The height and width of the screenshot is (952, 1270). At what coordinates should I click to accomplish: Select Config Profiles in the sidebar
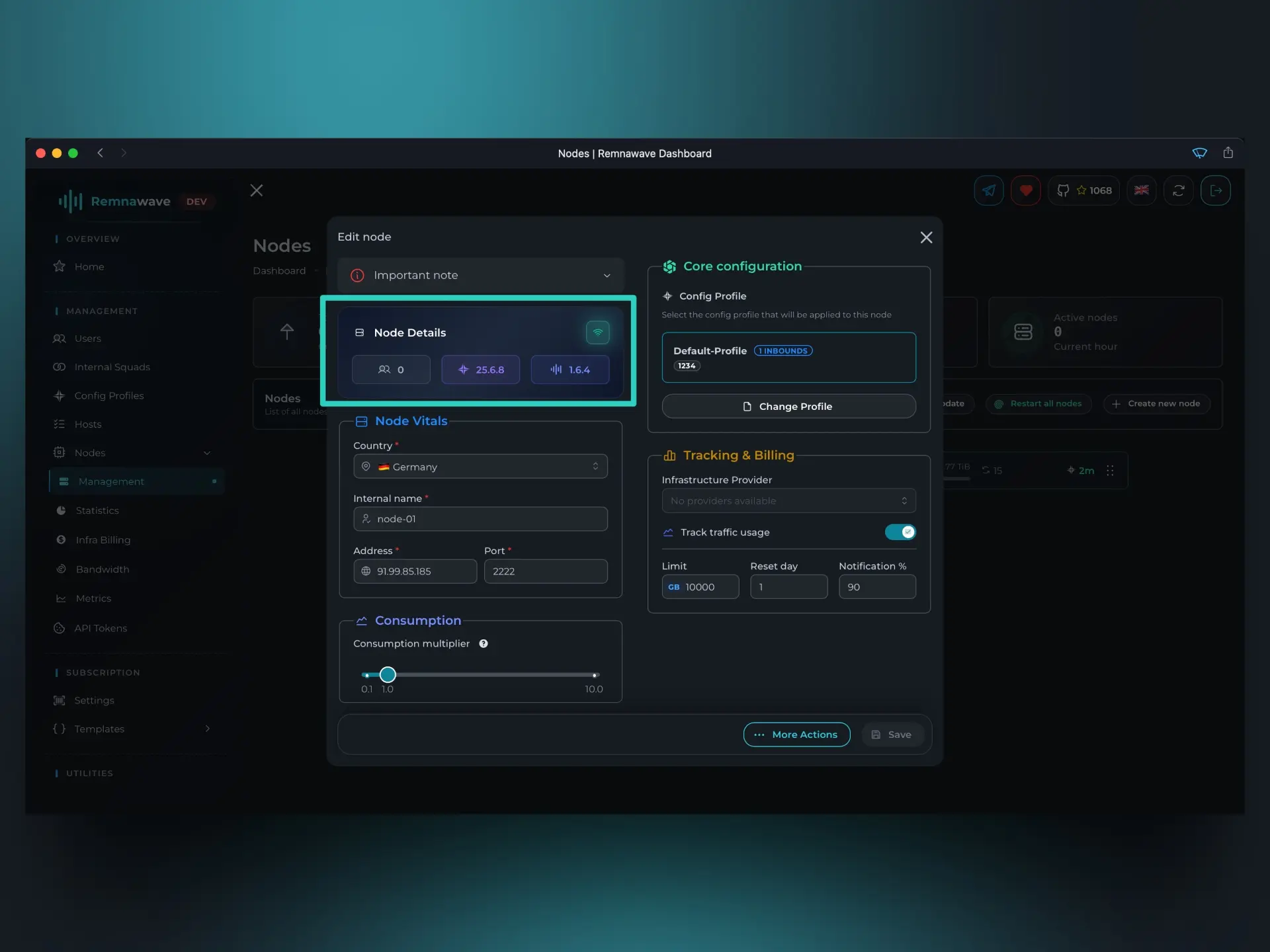point(108,395)
